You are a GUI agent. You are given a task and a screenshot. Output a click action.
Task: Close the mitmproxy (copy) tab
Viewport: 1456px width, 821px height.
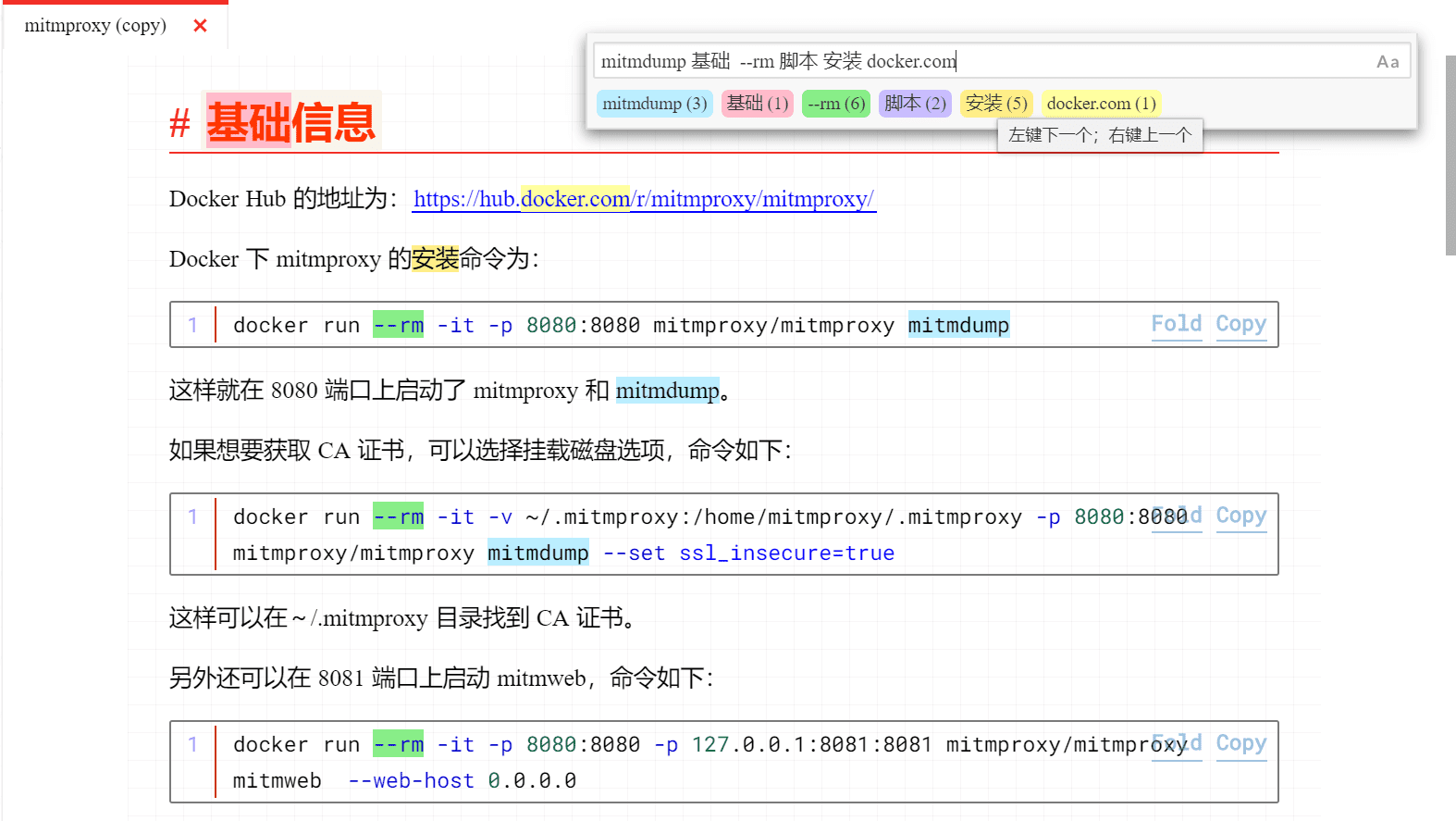tap(200, 26)
